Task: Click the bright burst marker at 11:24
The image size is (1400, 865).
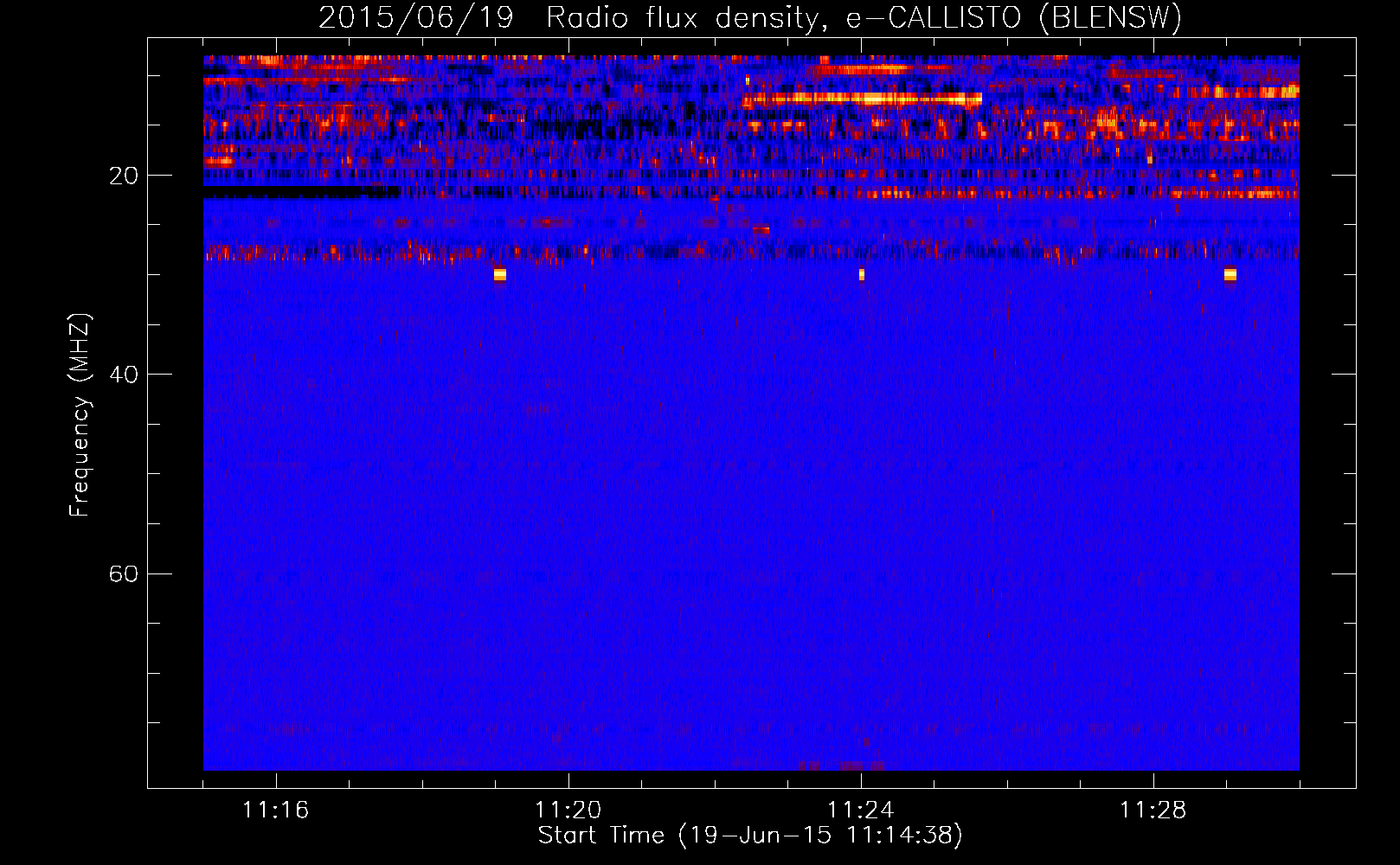Action: (x=862, y=275)
